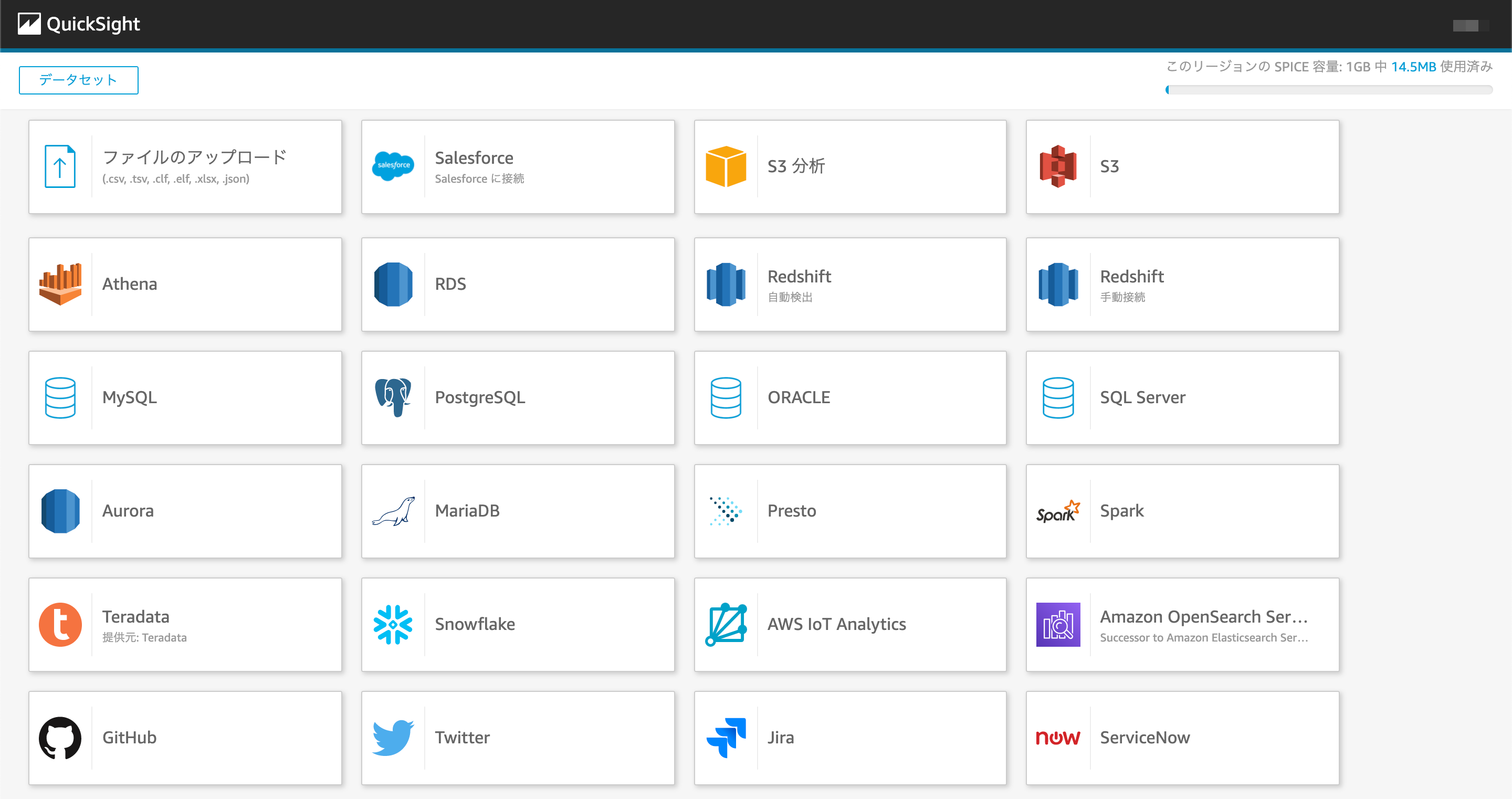1512x799 pixels.
Task: Choose the Redshift 自動検出 data source
Action: point(850,285)
